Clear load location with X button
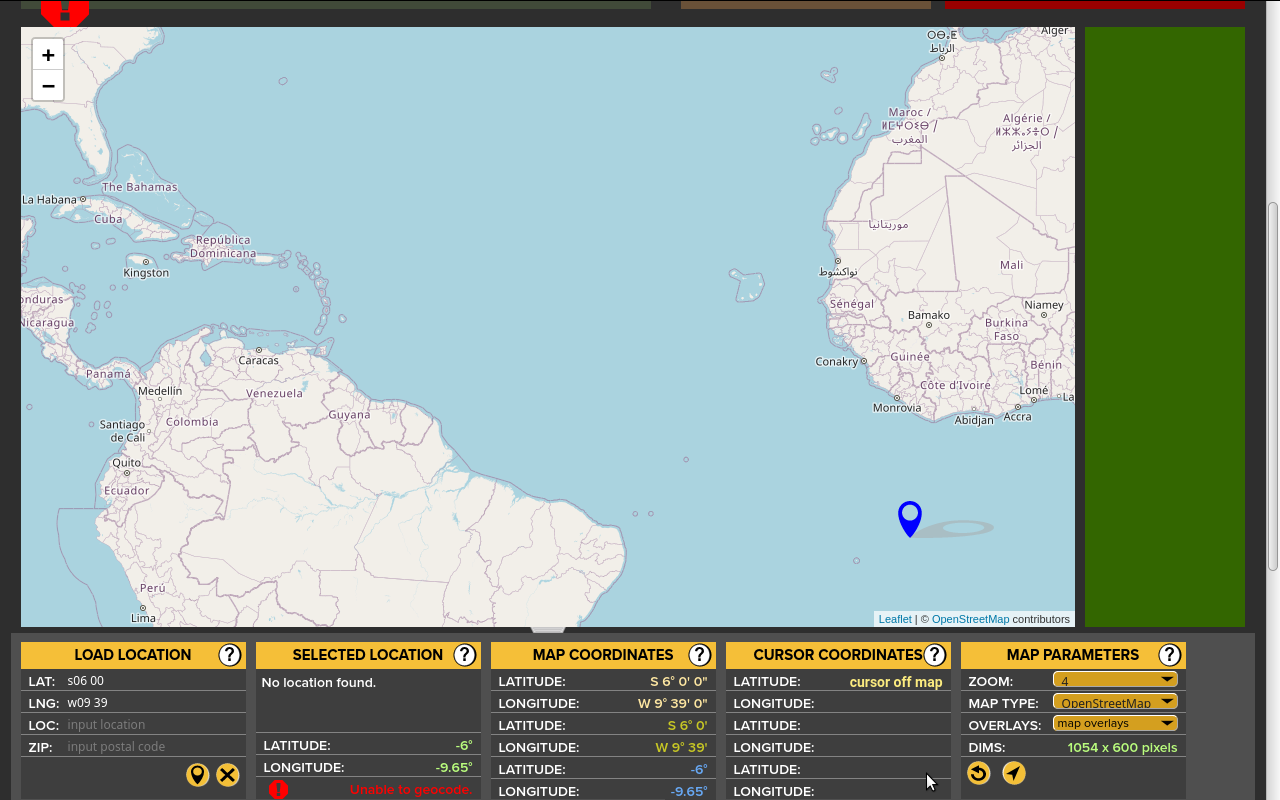 tap(228, 774)
